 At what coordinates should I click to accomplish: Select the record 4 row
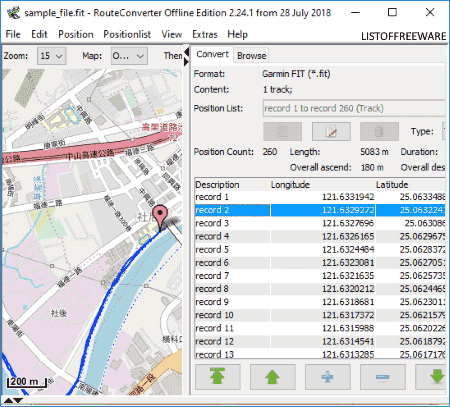coord(320,236)
